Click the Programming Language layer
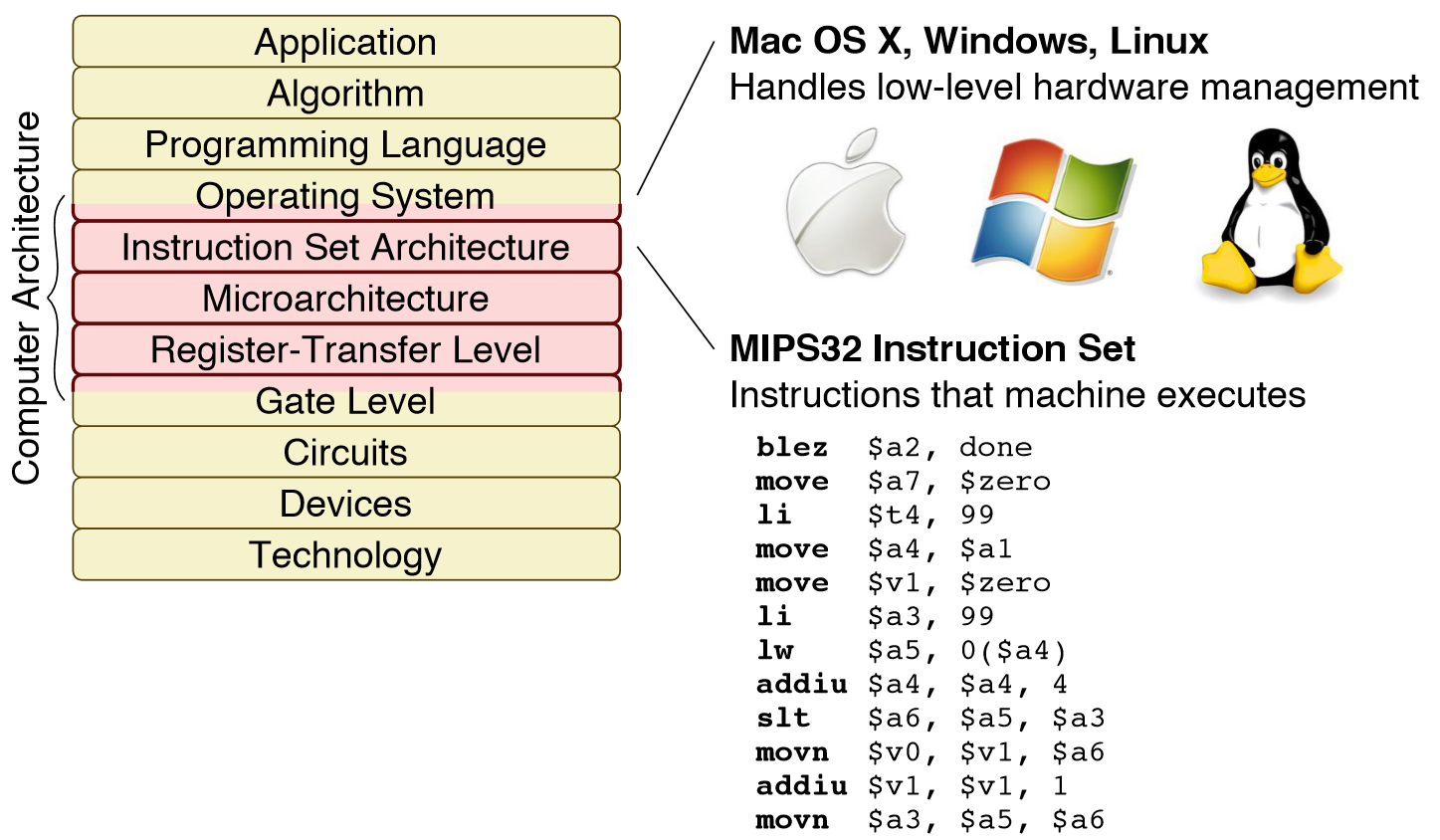1440x840 pixels. tap(346, 144)
